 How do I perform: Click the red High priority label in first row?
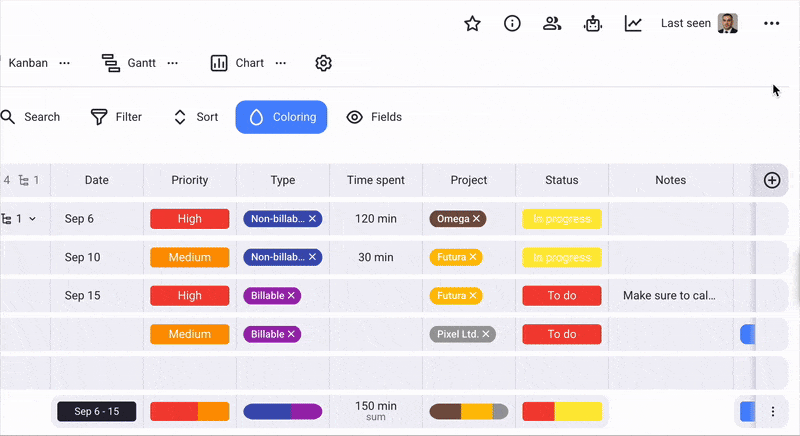(189, 219)
